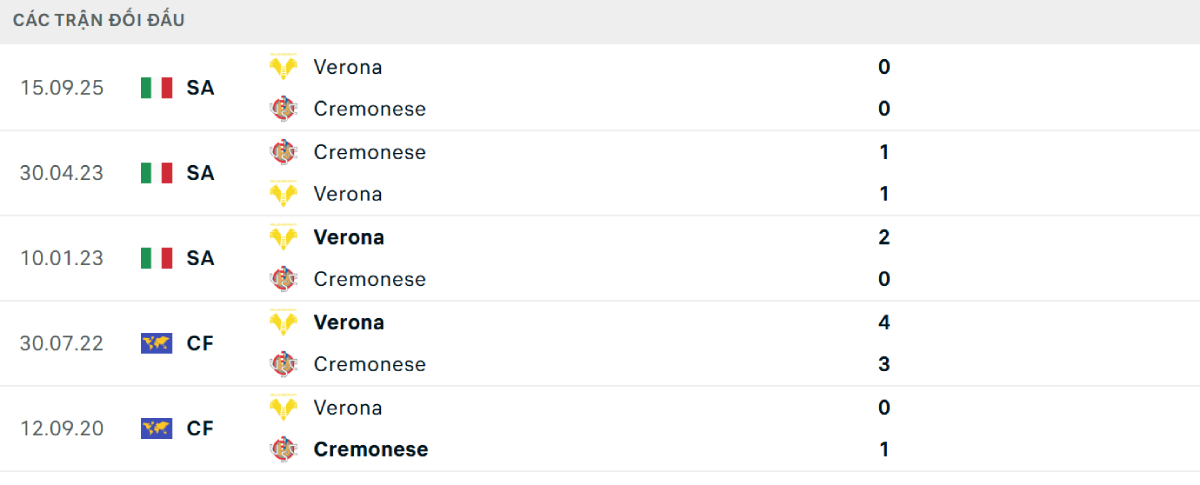Select the Cremonese name in 30.07.22 match
Image resolution: width=1200 pixels, height=485 pixels.
coord(369,364)
